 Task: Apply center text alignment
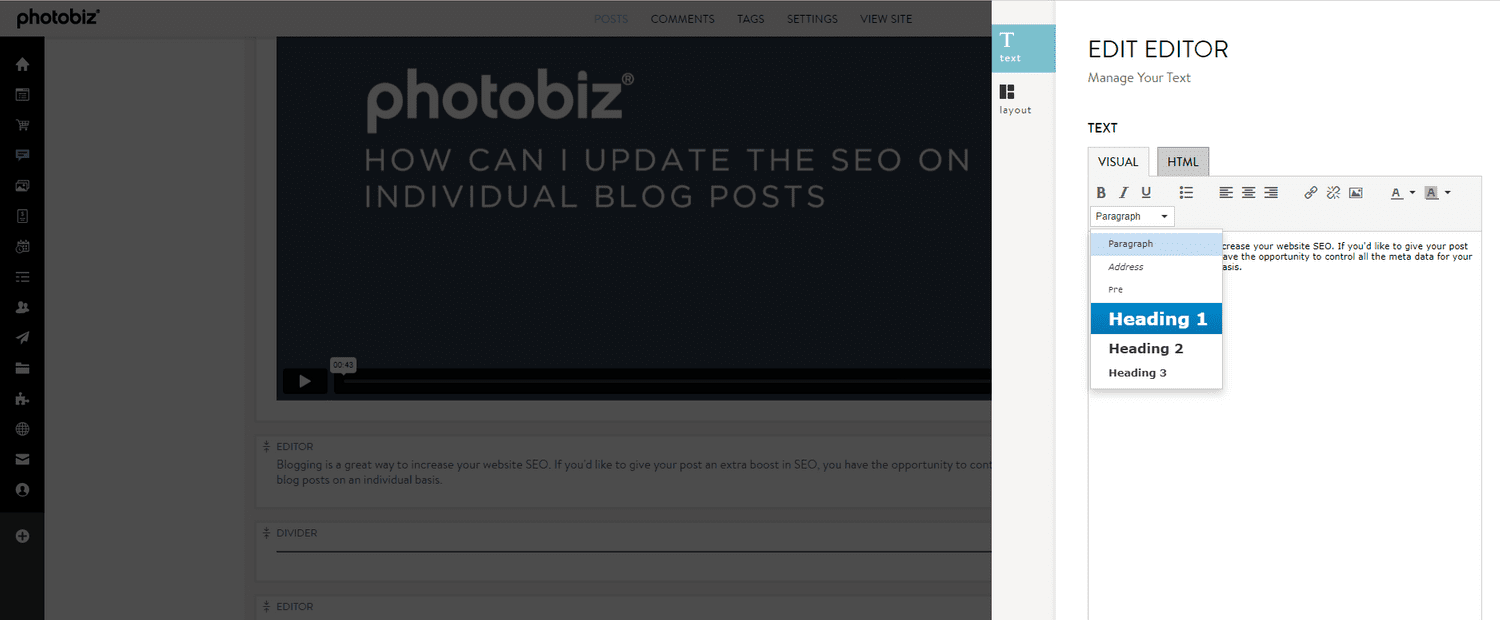(1247, 192)
